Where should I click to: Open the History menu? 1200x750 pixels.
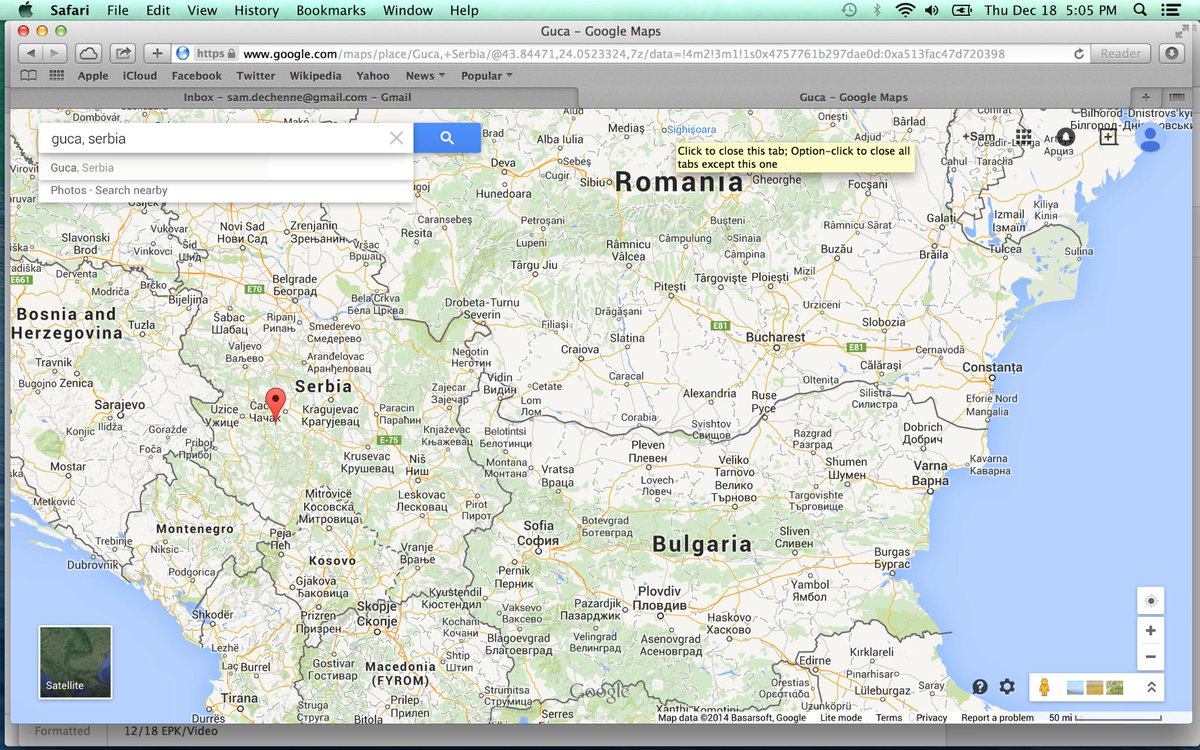click(x=257, y=10)
